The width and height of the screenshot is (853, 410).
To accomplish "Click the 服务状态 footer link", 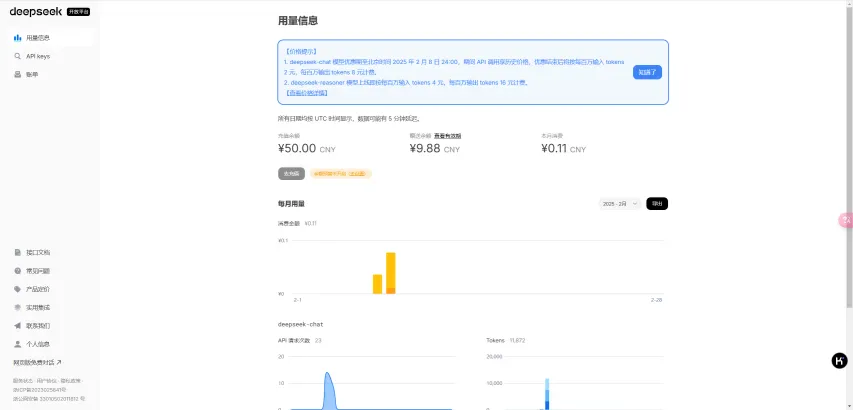I will [23, 381].
